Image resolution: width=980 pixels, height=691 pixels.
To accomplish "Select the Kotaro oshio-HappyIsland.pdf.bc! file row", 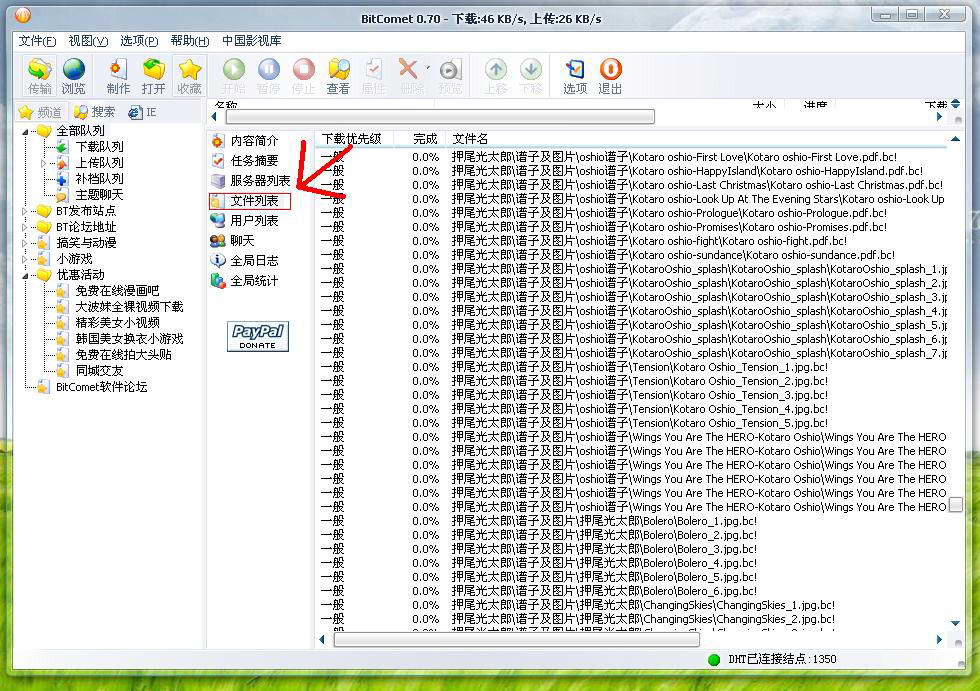I will coord(632,171).
